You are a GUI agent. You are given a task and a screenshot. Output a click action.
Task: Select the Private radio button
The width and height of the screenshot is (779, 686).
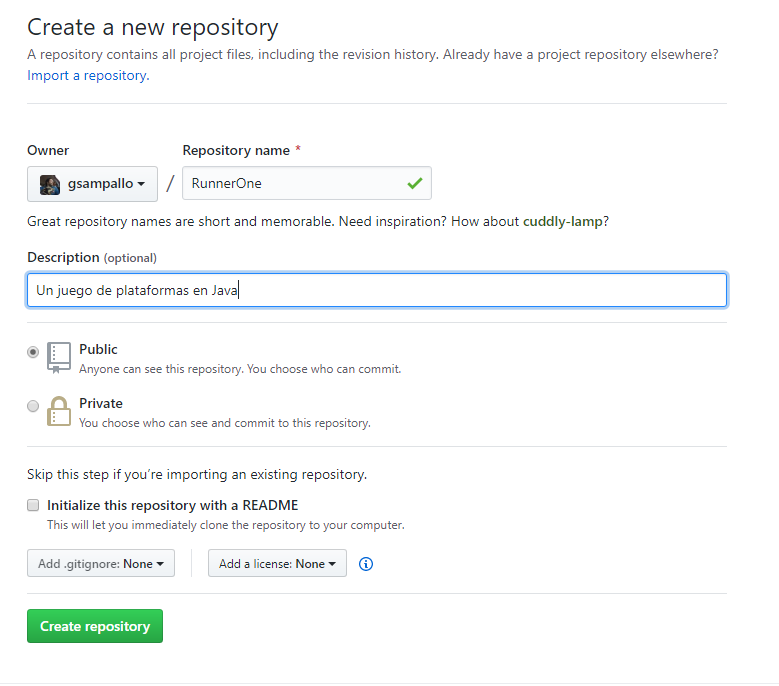(x=33, y=406)
